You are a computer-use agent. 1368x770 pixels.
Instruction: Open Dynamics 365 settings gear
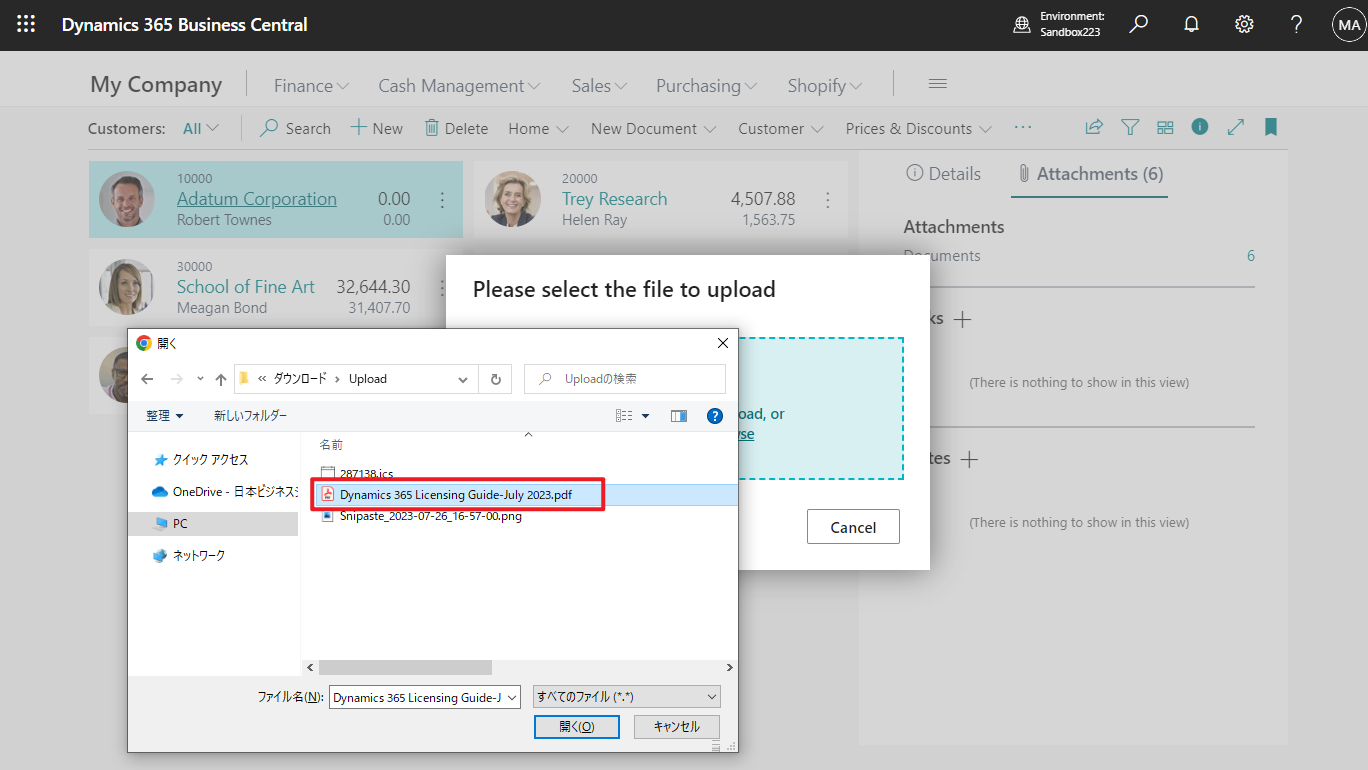coord(1243,24)
